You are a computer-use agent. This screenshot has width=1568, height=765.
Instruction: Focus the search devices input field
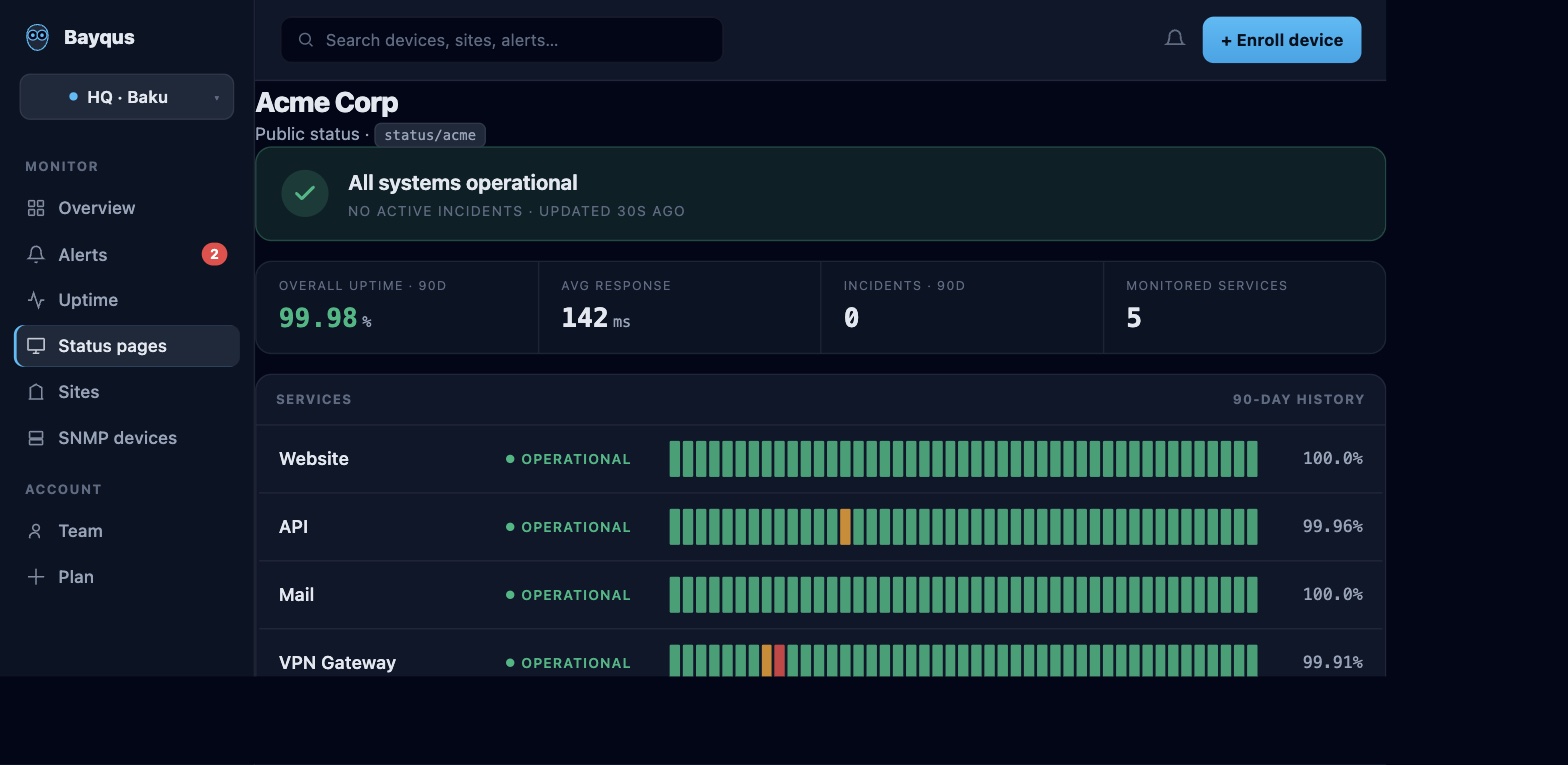pyautogui.click(x=502, y=40)
